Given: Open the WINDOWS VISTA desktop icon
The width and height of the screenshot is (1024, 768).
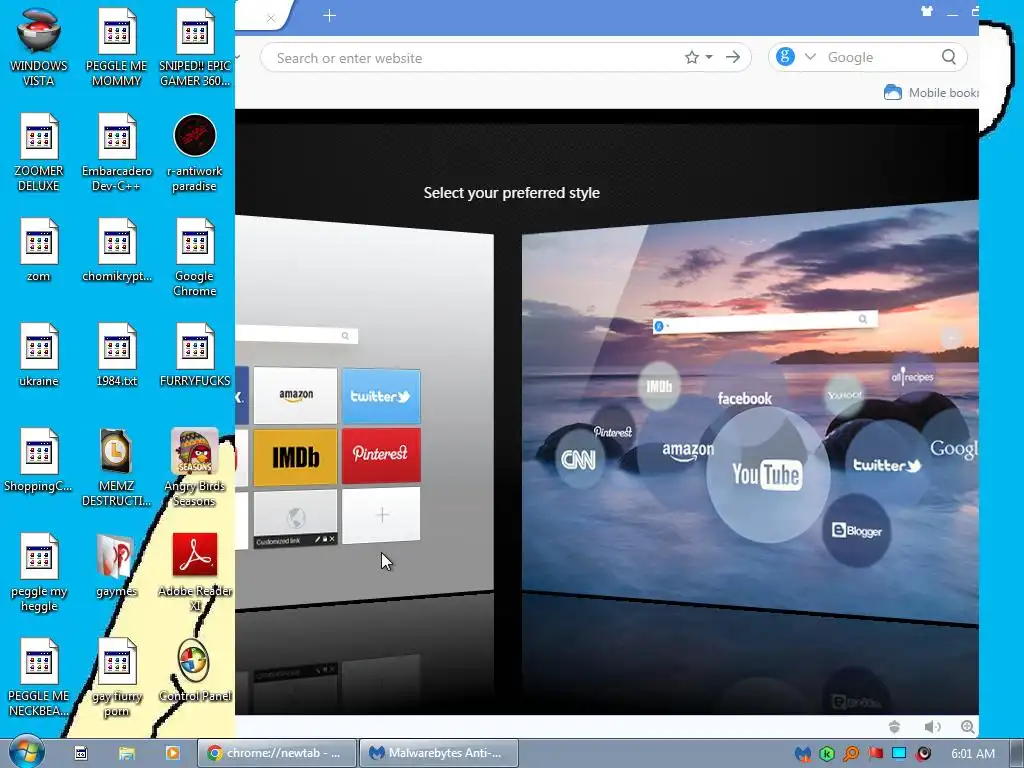Looking at the screenshot, I should pyautogui.click(x=39, y=47).
